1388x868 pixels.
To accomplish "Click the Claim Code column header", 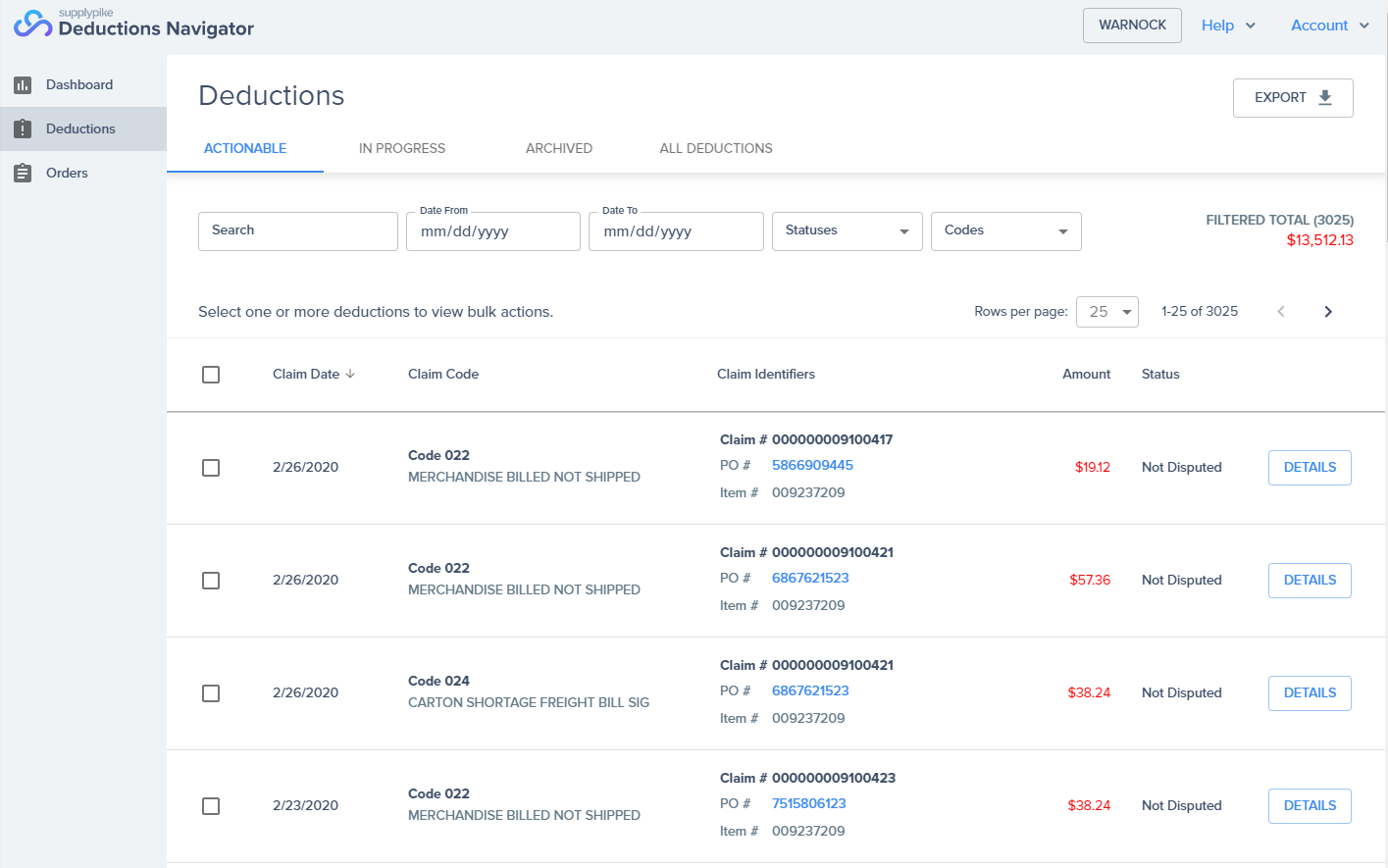I will coord(443,374).
